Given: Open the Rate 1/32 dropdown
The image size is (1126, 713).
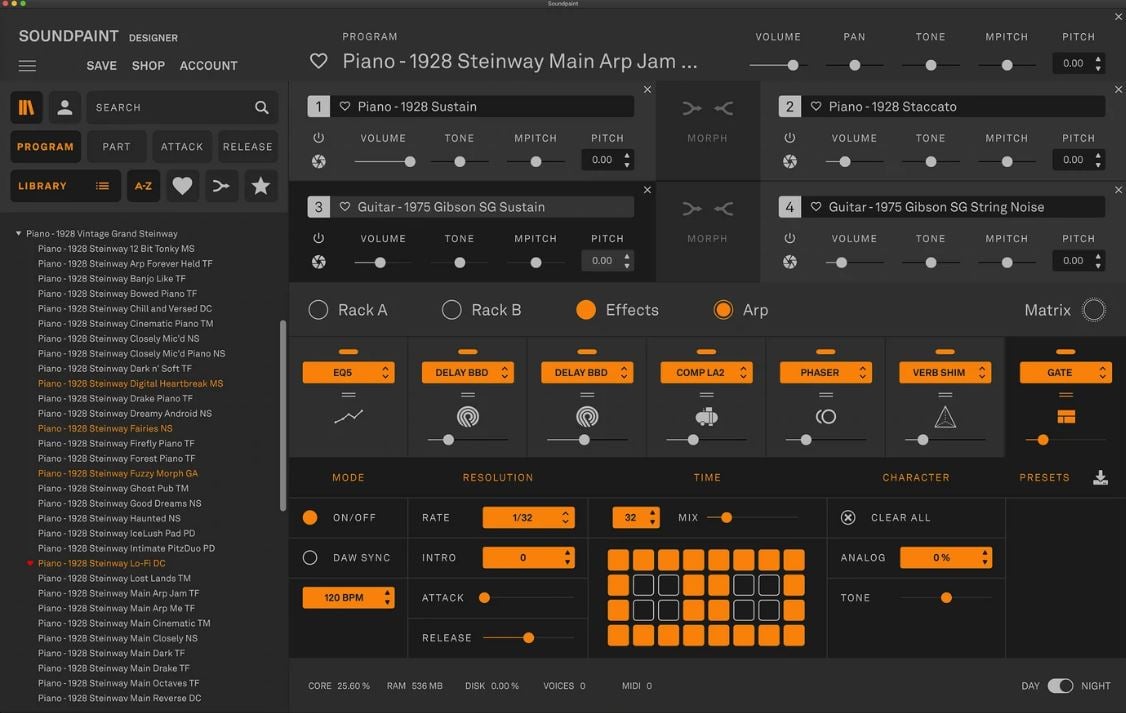Looking at the screenshot, I should (528, 518).
